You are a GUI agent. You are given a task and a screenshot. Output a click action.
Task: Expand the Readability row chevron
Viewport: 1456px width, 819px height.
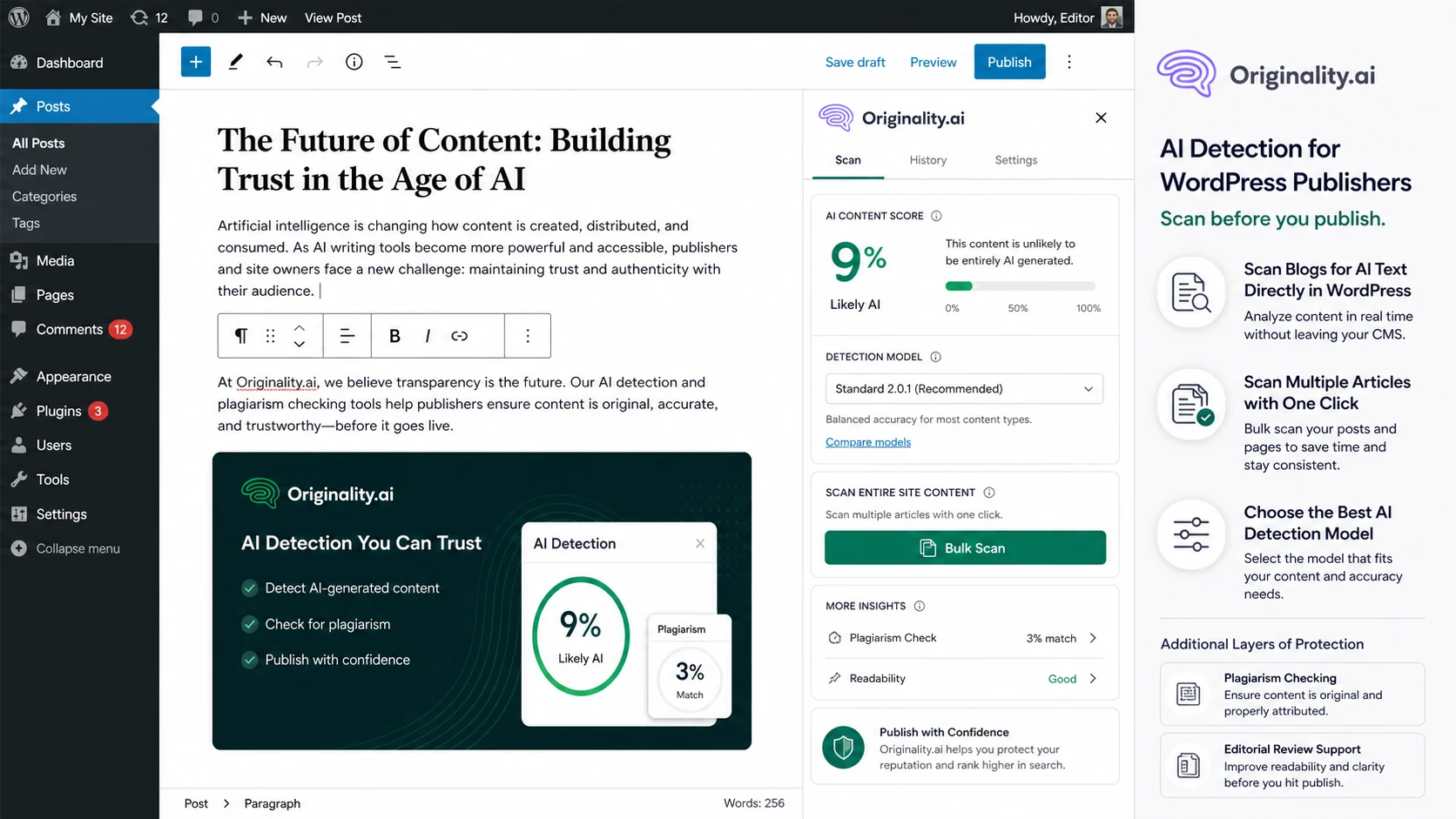pos(1093,678)
